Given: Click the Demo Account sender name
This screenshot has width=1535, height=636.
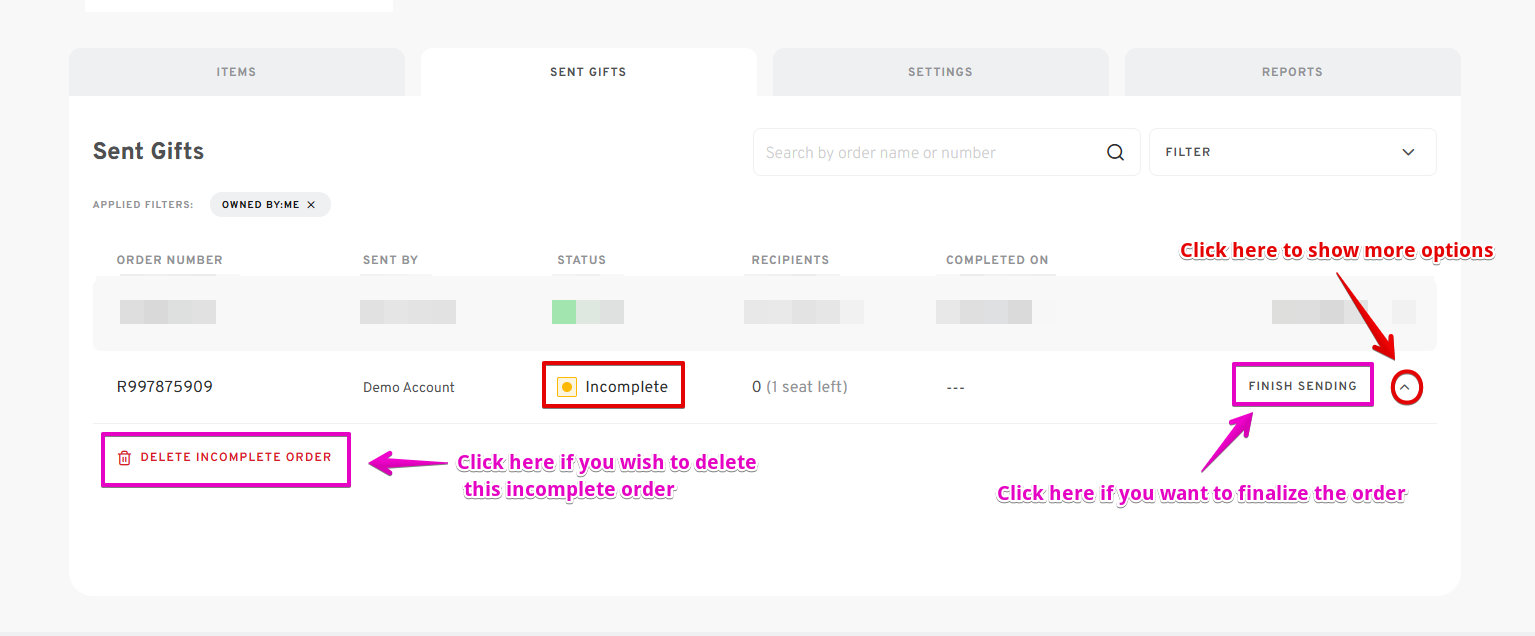Looking at the screenshot, I should (x=409, y=388).
